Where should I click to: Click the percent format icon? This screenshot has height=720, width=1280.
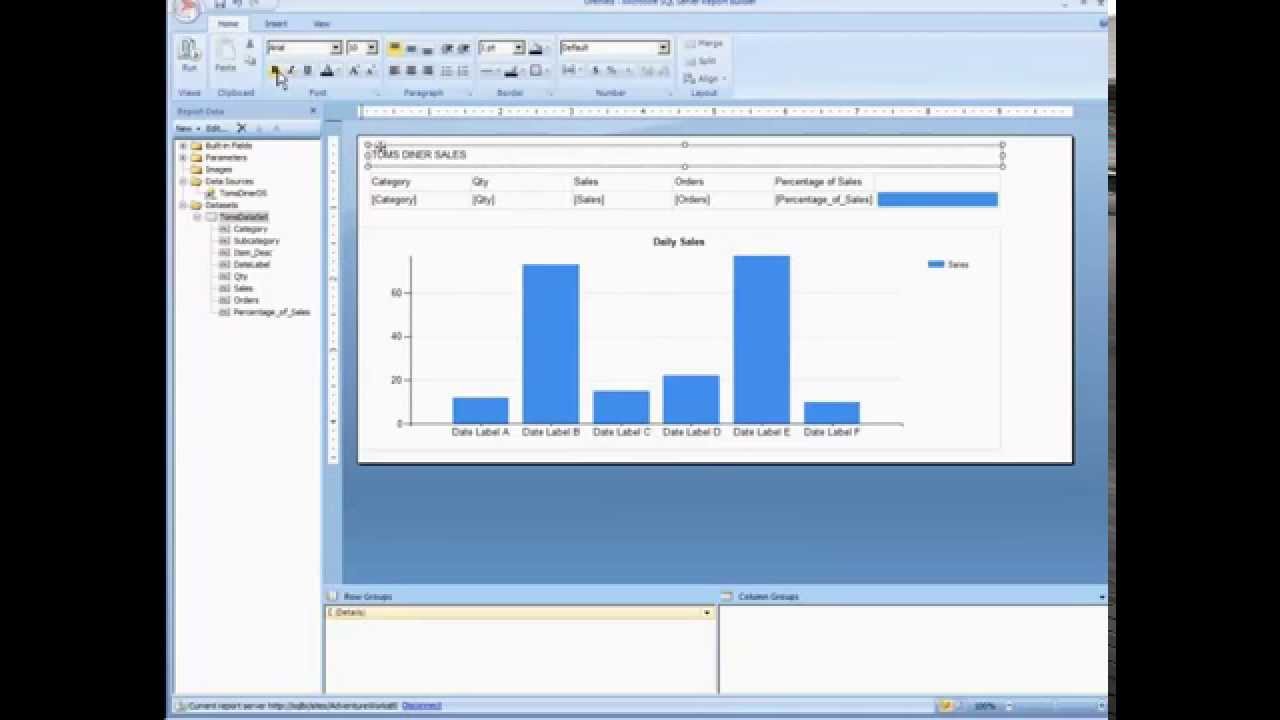pyautogui.click(x=611, y=71)
